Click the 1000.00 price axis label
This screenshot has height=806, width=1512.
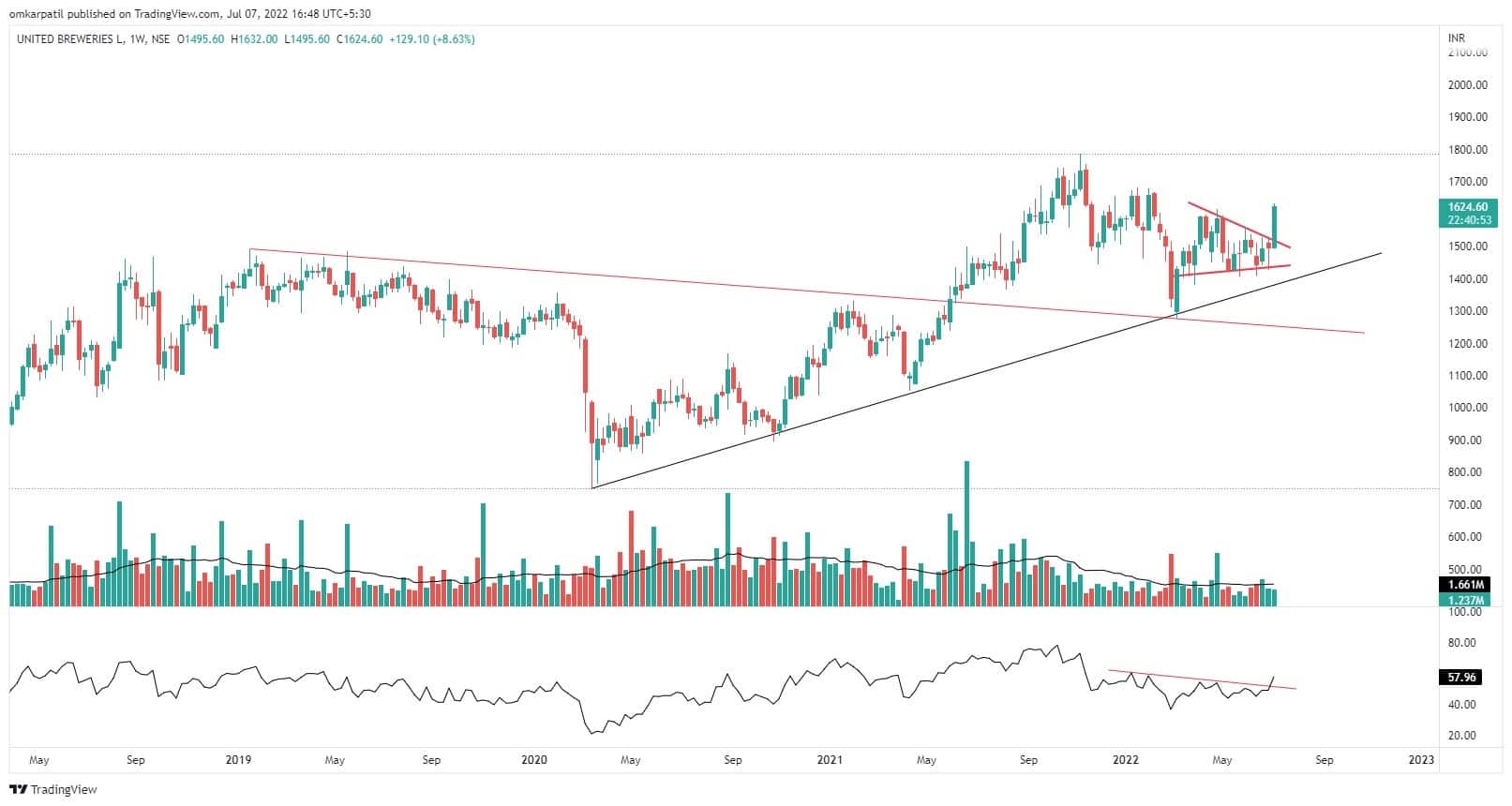click(x=1468, y=408)
